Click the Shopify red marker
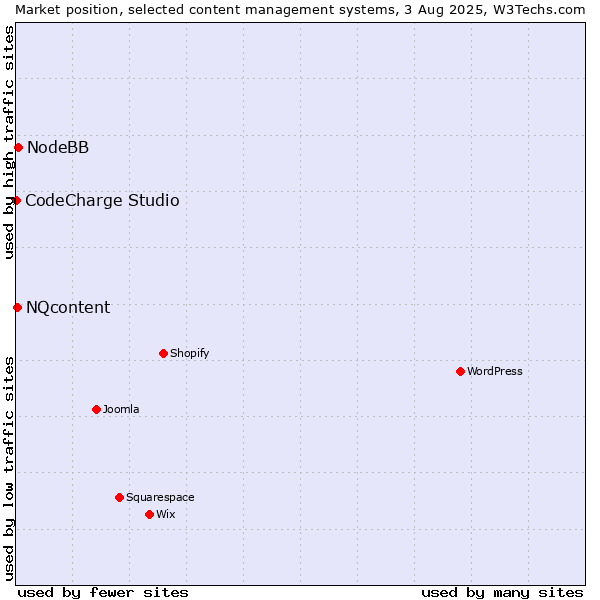 163,354
